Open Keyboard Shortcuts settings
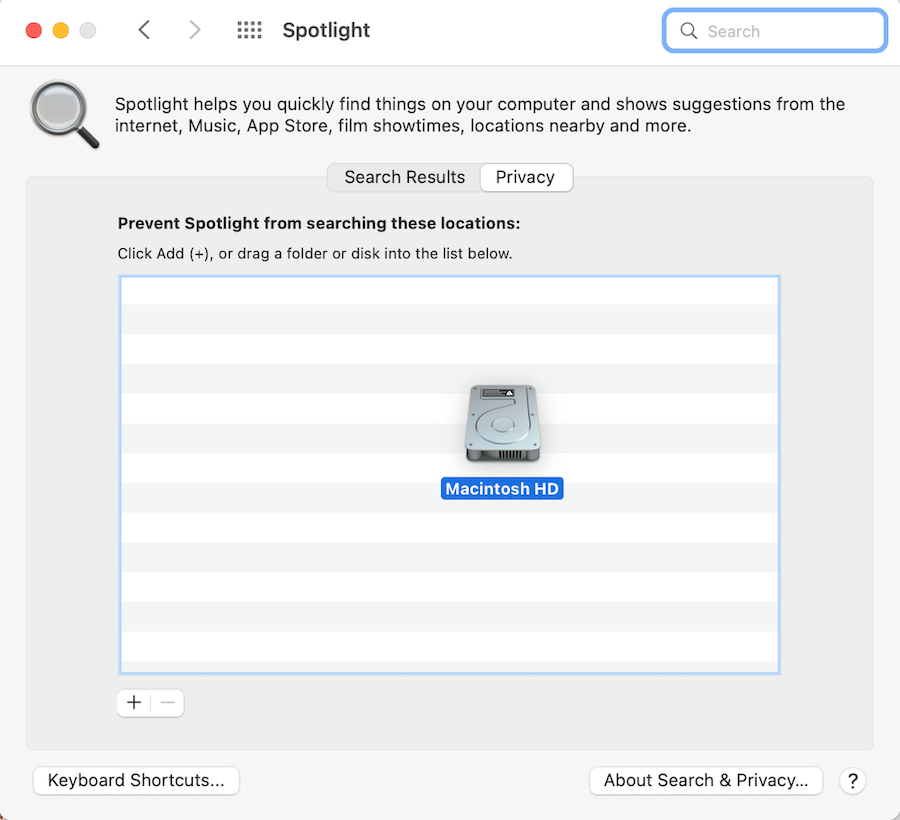Image resolution: width=900 pixels, height=820 pixels. coord(136,781)
